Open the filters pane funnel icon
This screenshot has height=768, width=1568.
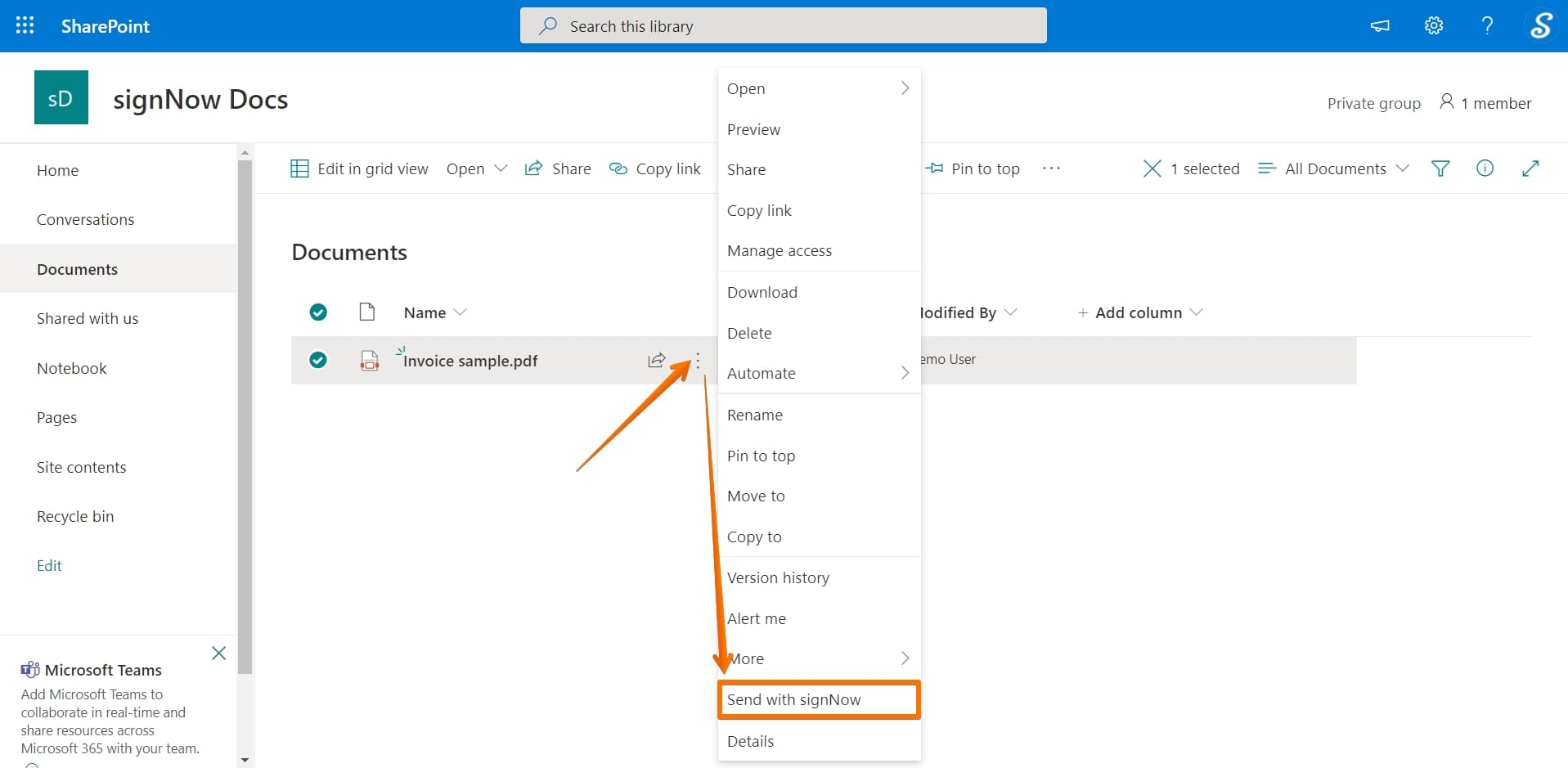click(x=1440, y=168)
